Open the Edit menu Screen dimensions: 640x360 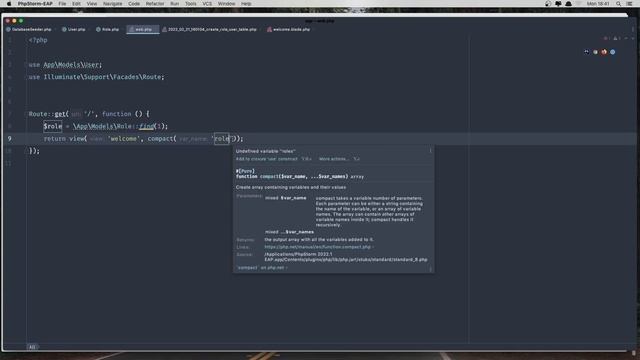(x=76, y=4)
